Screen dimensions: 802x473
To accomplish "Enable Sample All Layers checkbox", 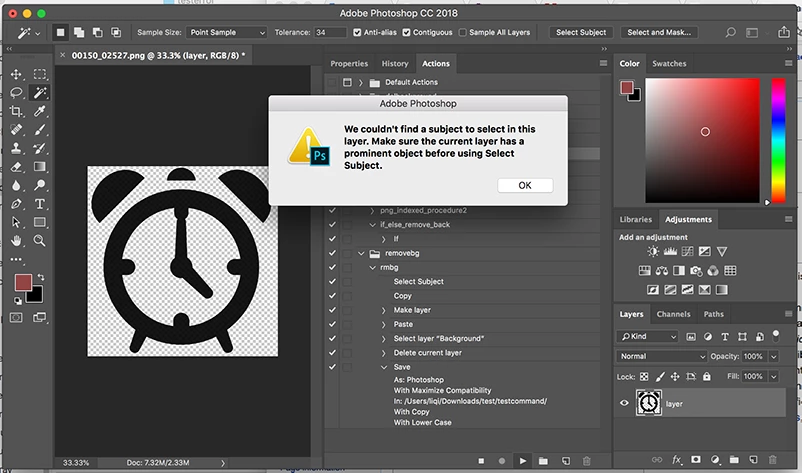I will [x=462, y=32].
